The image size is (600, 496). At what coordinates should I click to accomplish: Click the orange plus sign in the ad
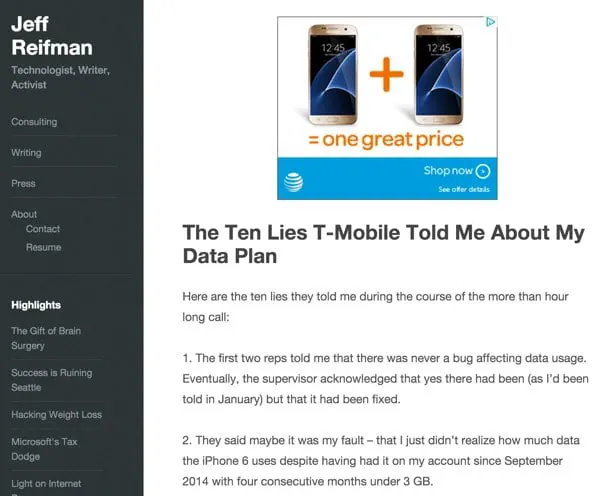click(387, 75)
